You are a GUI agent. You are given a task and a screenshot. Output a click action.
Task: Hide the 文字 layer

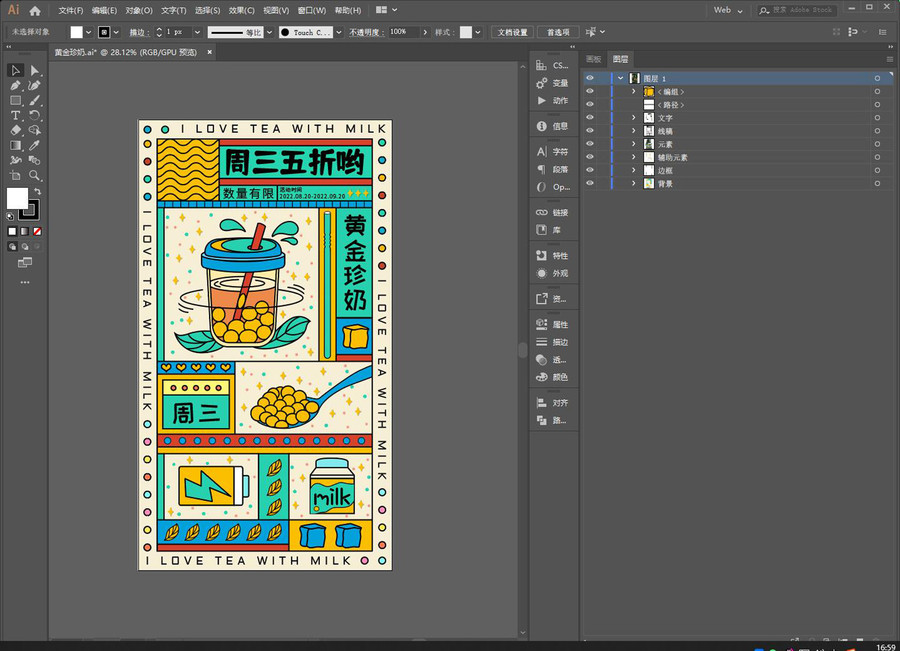[x=589, y=118]
